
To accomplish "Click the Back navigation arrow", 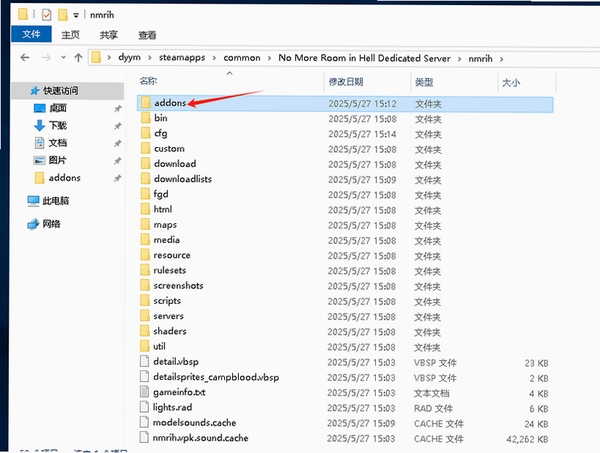I will tap(25, 58).
